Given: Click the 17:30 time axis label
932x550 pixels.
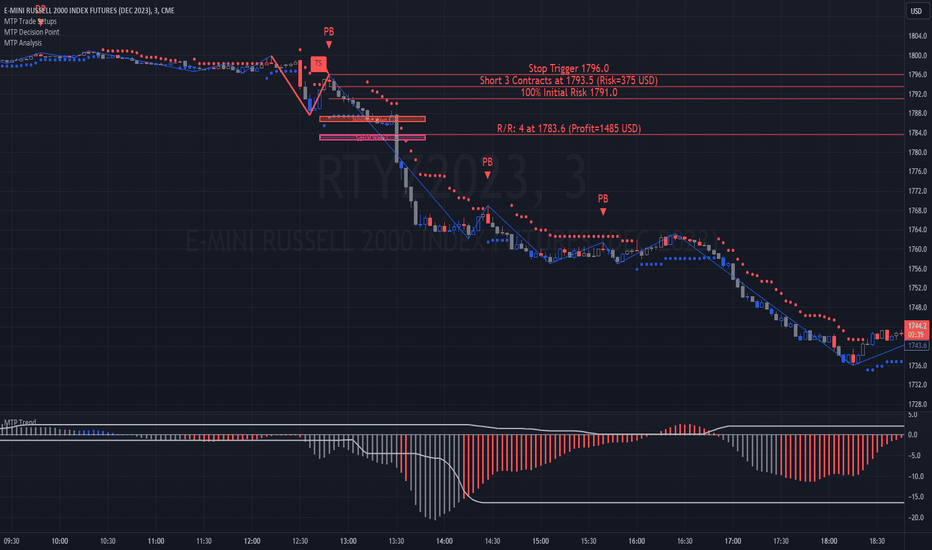Looking at the screenshot, I should coord(781,541).
